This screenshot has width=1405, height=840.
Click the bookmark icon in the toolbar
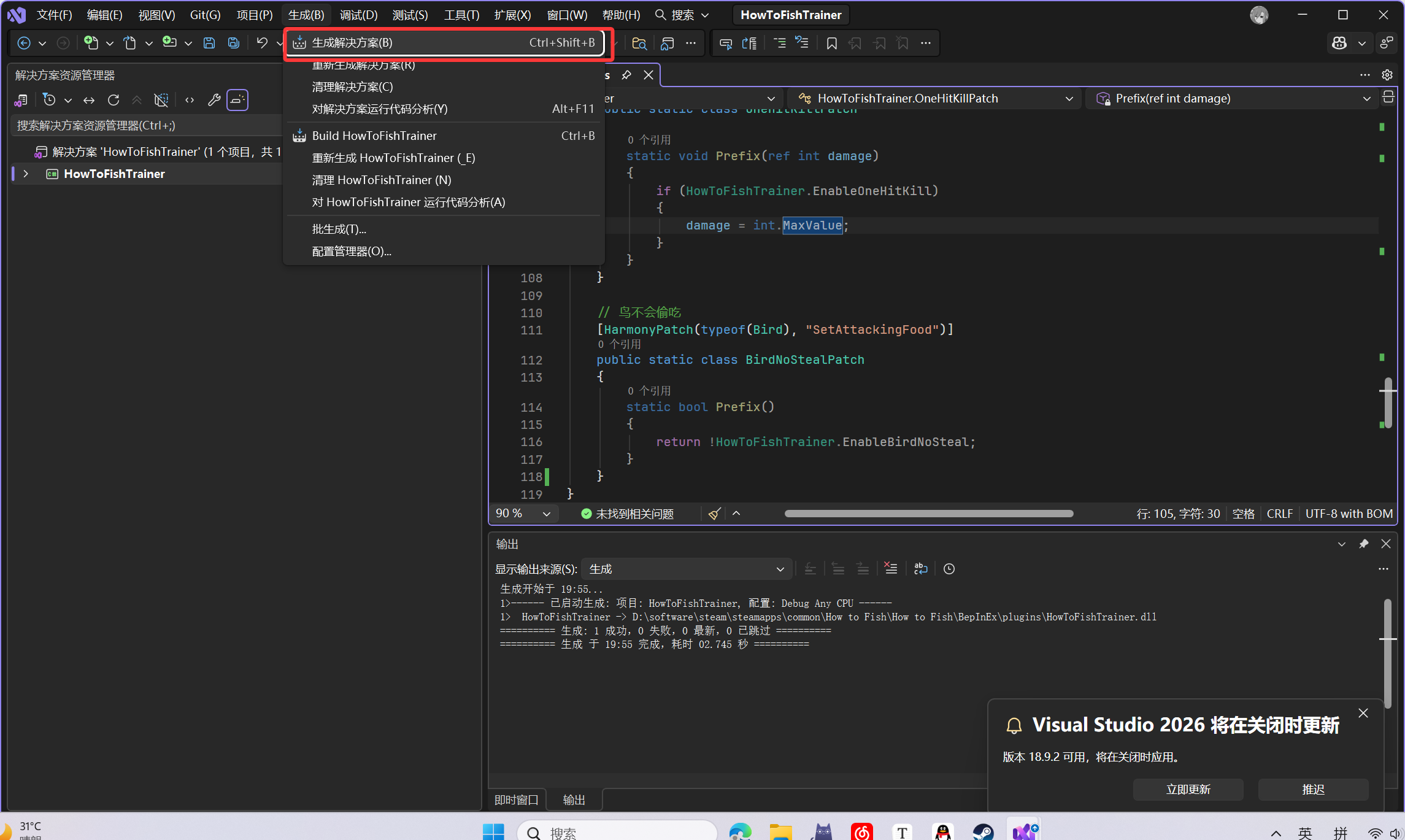pos(832,43)
